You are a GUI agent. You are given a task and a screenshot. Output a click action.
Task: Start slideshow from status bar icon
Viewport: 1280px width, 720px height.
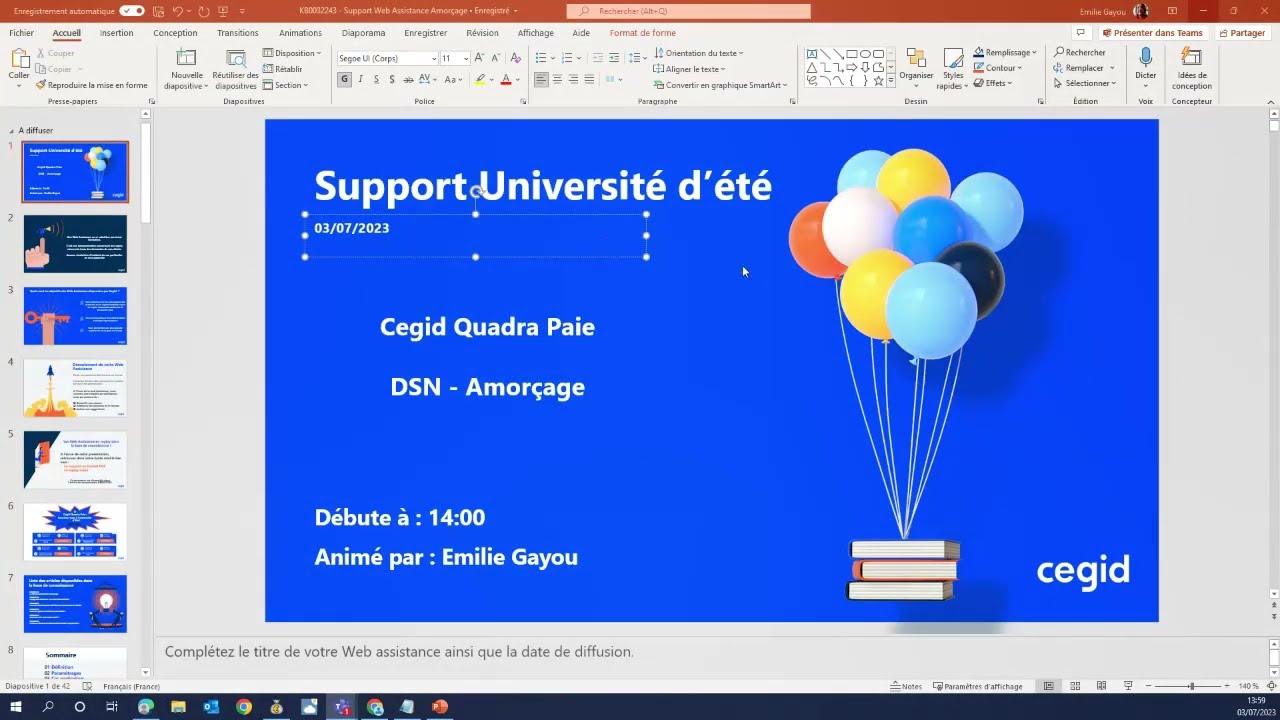click(1128, 686)
